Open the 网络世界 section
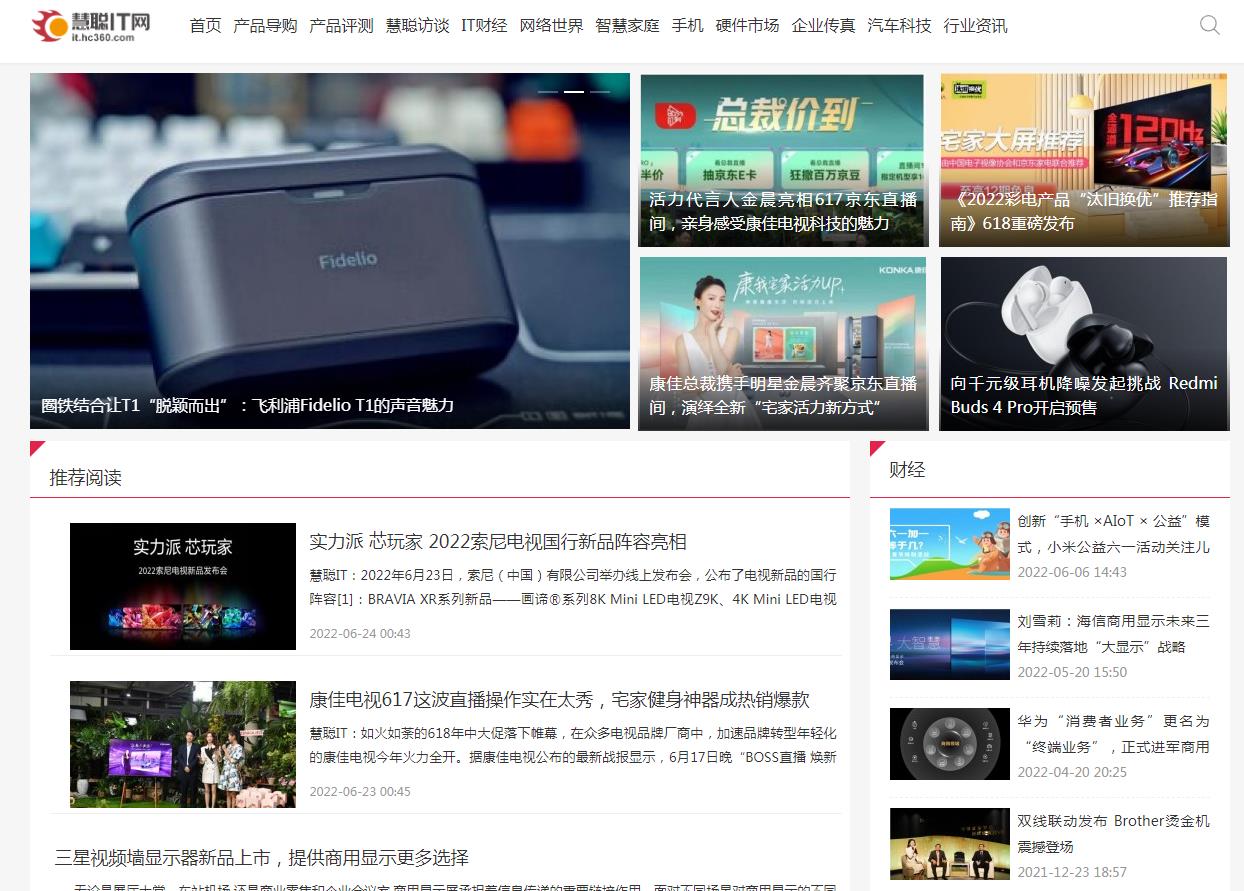This screenshot has height=891, width=1244. point(551,26)
